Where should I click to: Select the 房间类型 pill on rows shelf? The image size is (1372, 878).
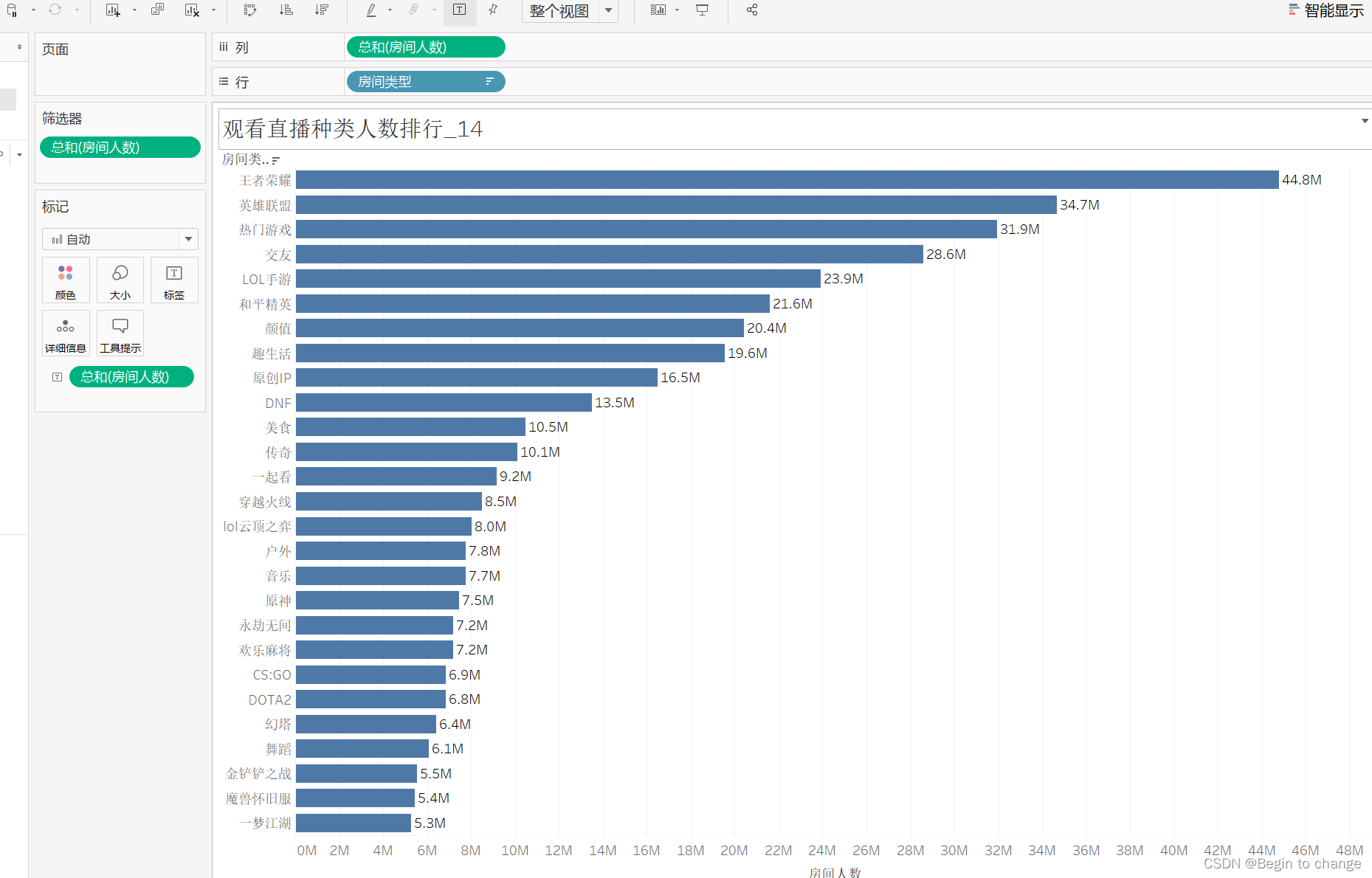[x=426, y=82]
